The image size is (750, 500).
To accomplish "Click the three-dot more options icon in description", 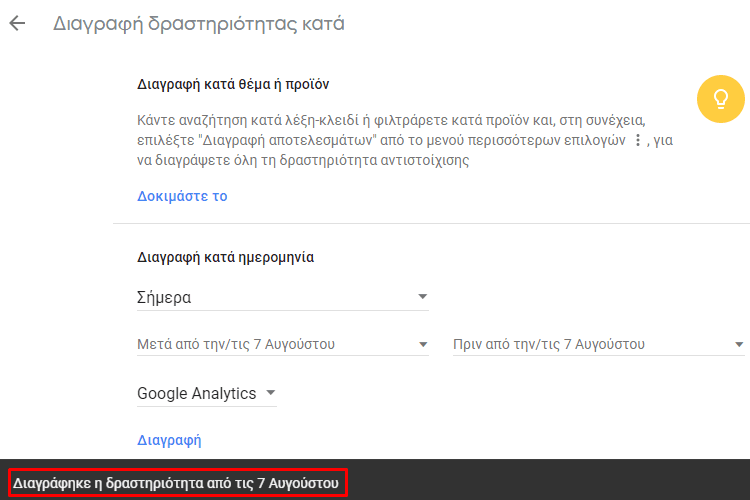I will pyautogui.click(x=638, y=140).
